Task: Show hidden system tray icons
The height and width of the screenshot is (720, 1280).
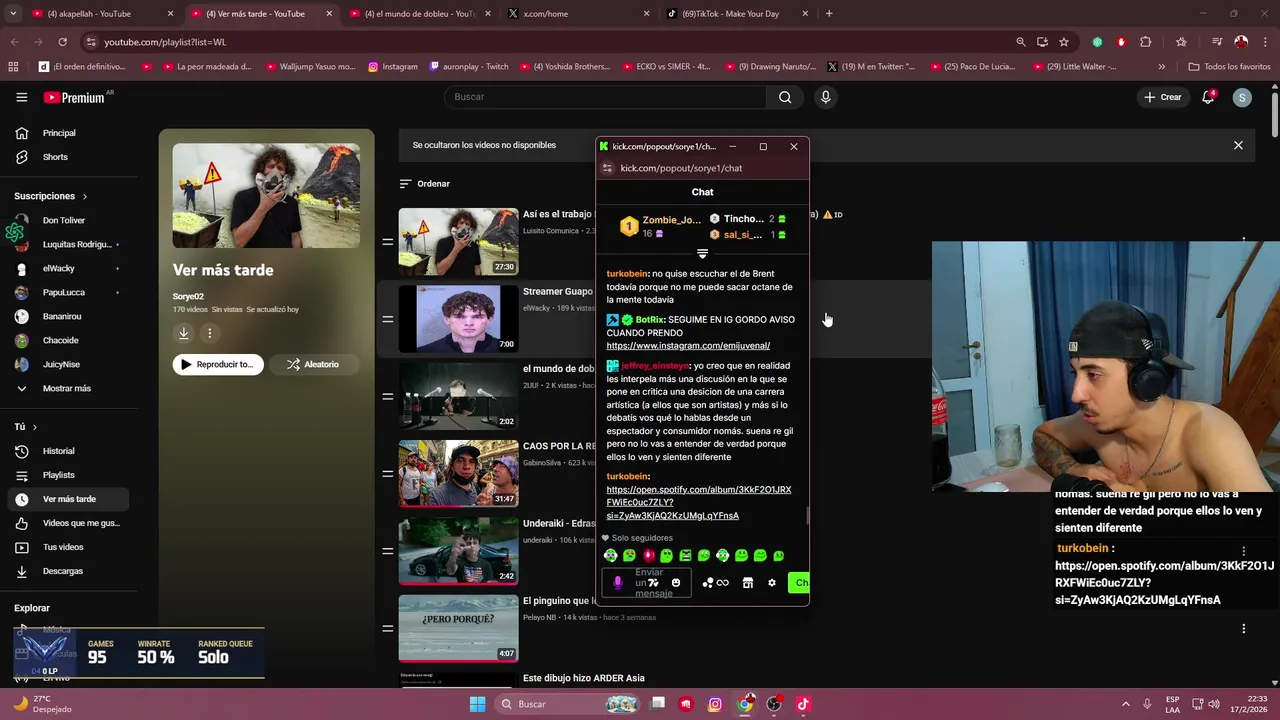Action: click(x=1125, y=704)
